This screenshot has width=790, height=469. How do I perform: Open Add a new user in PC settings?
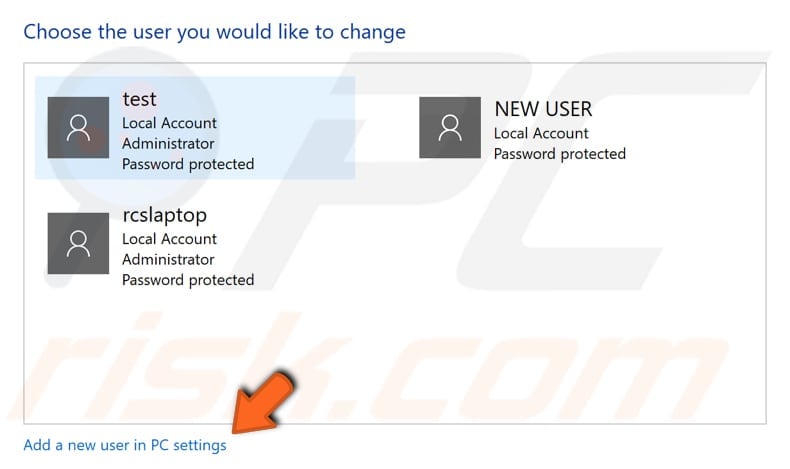coord(125,445)
